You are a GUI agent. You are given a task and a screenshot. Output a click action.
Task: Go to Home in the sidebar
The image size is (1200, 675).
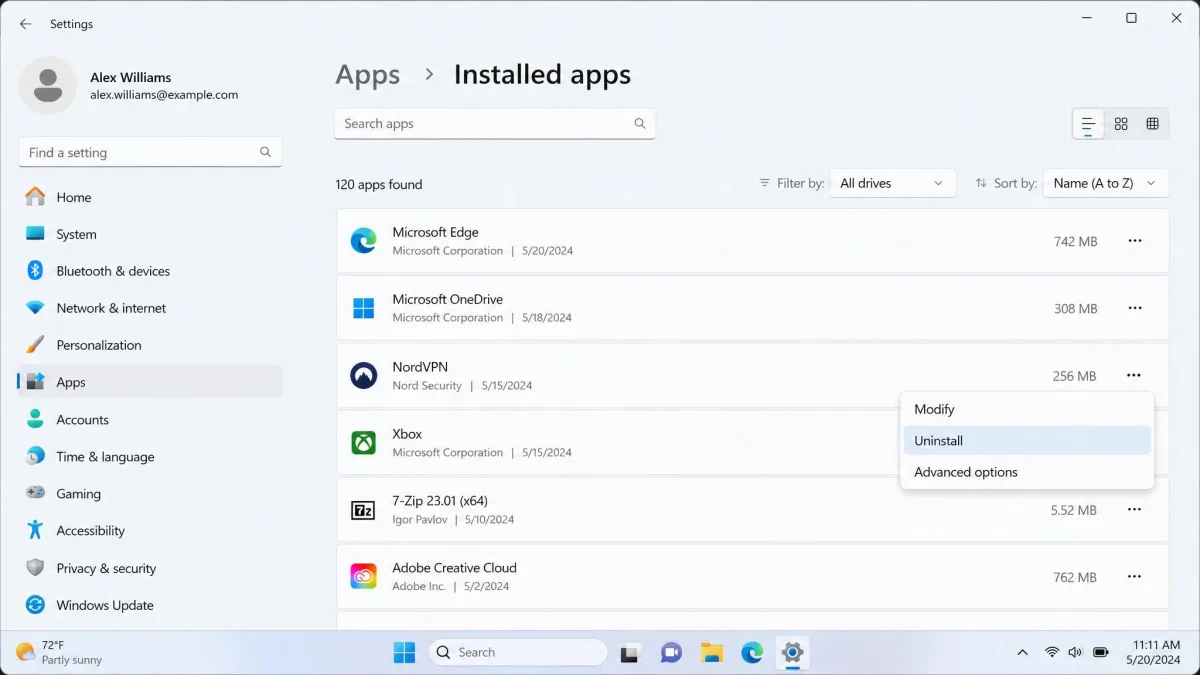point(150,197)
